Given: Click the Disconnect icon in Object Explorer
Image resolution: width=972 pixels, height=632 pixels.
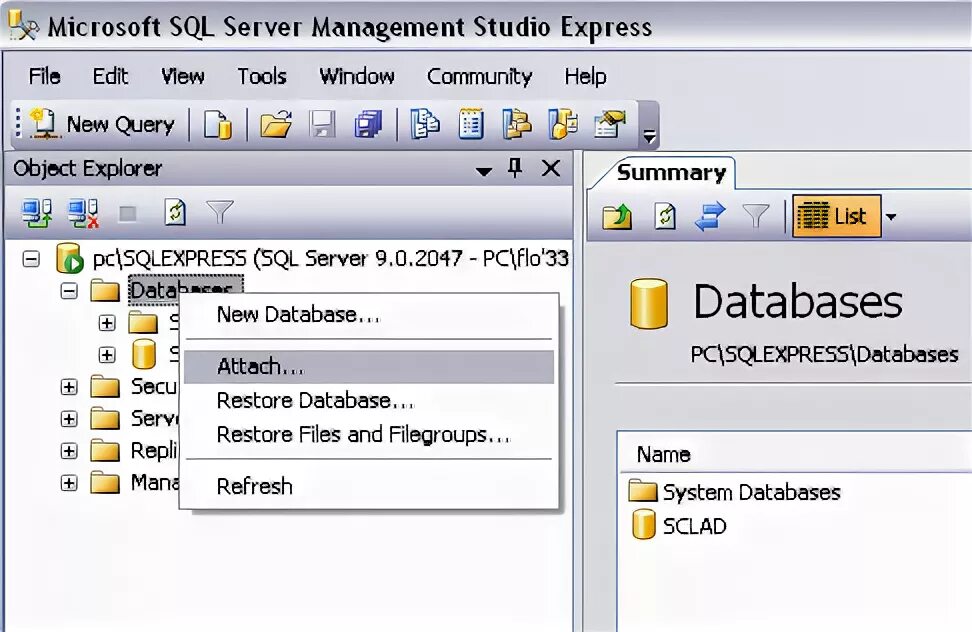Looking at the screenshot, I should coord(83,213).
